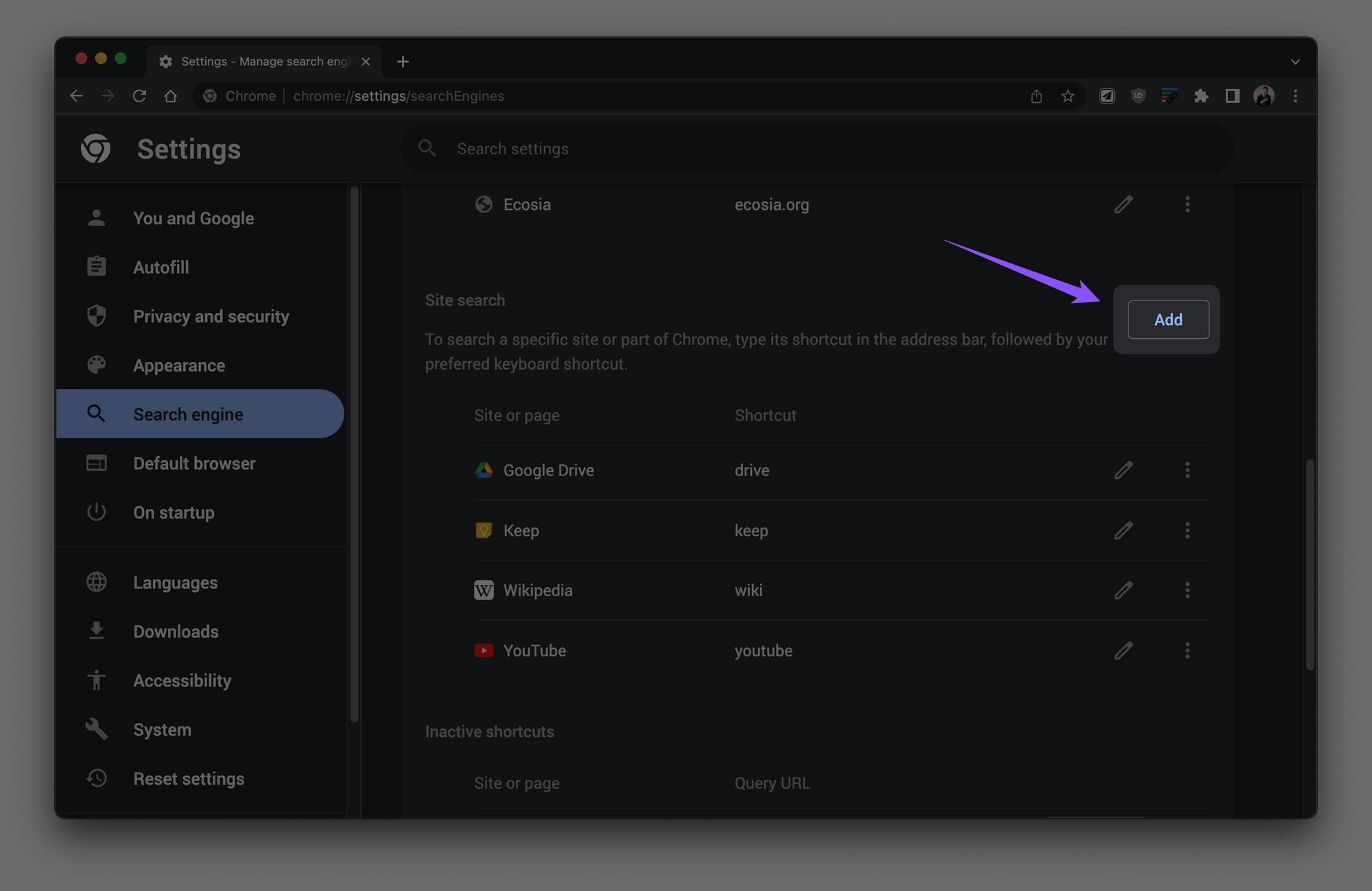Reload the settings page

click(x=139, y=96)
